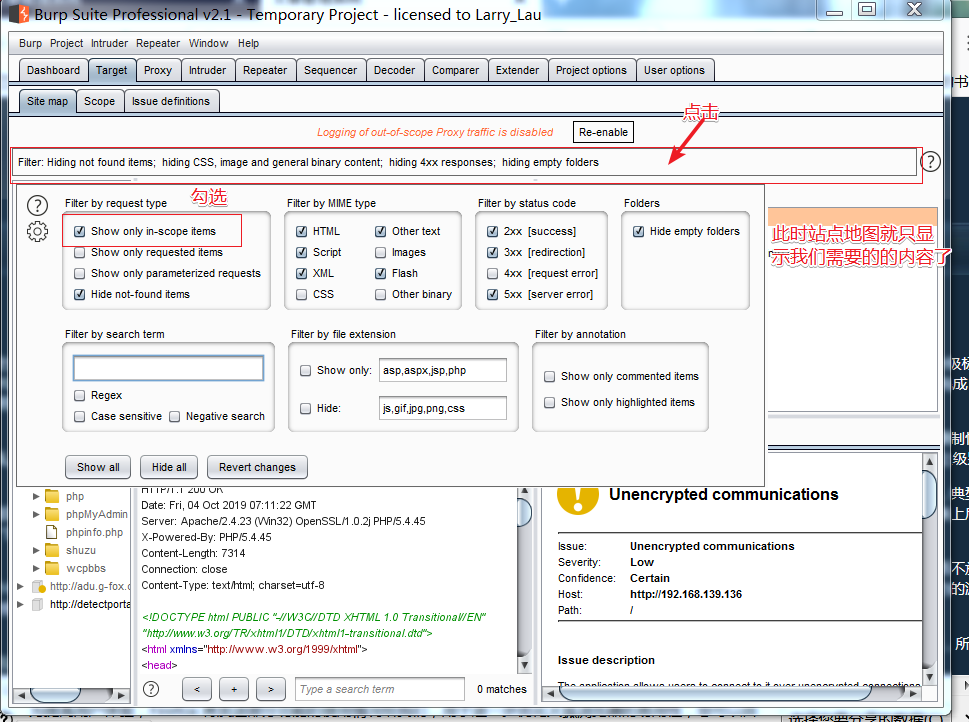Select the wcpbbs folder icon
Screen dimensions: 969x722
tap(53, 568)
